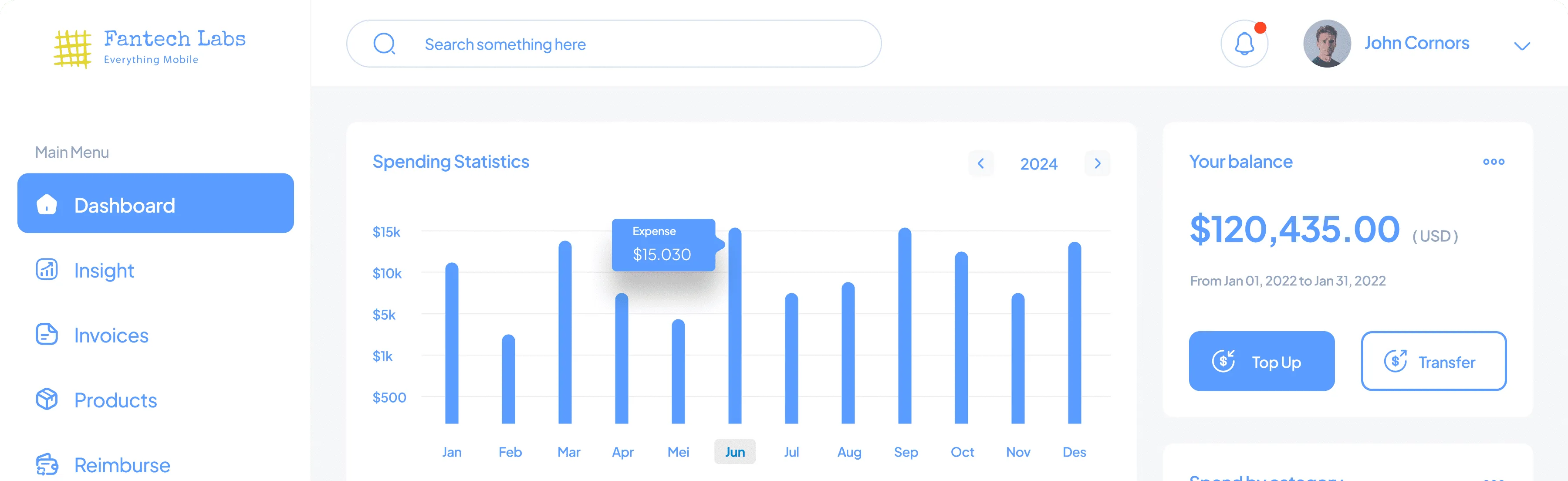Viewport: 1568px width, 481px height.
Task: Open the Dashboard menu item
Action: (156, 203)
